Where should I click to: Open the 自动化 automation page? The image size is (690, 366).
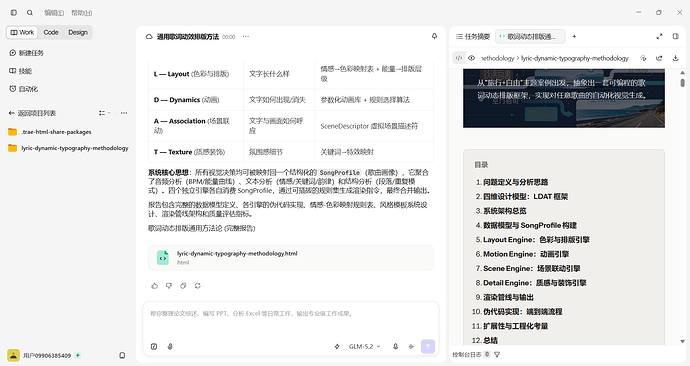pos(24,89)
